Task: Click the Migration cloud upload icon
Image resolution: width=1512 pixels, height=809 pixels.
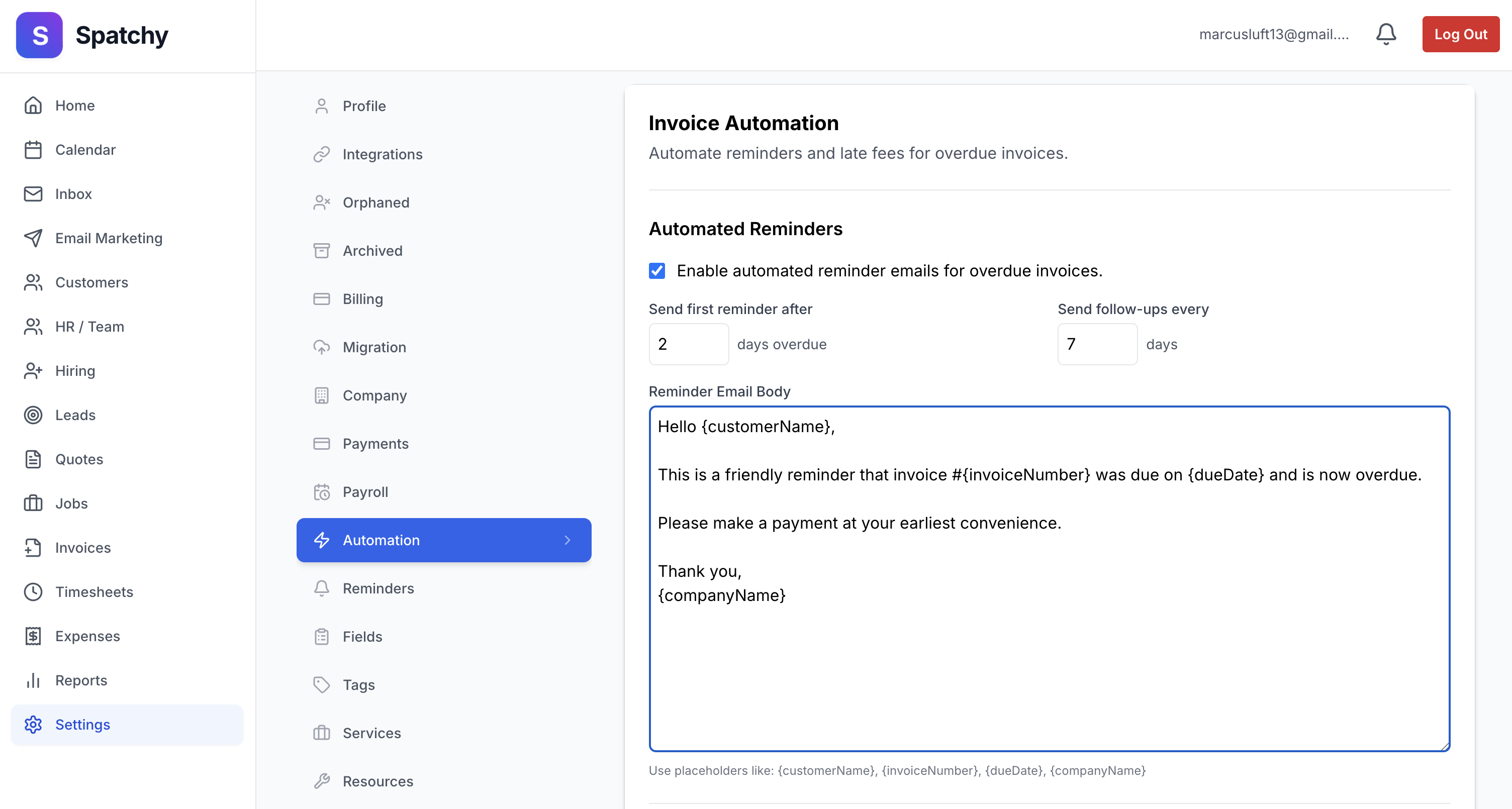Action: [x=322, y=347]
